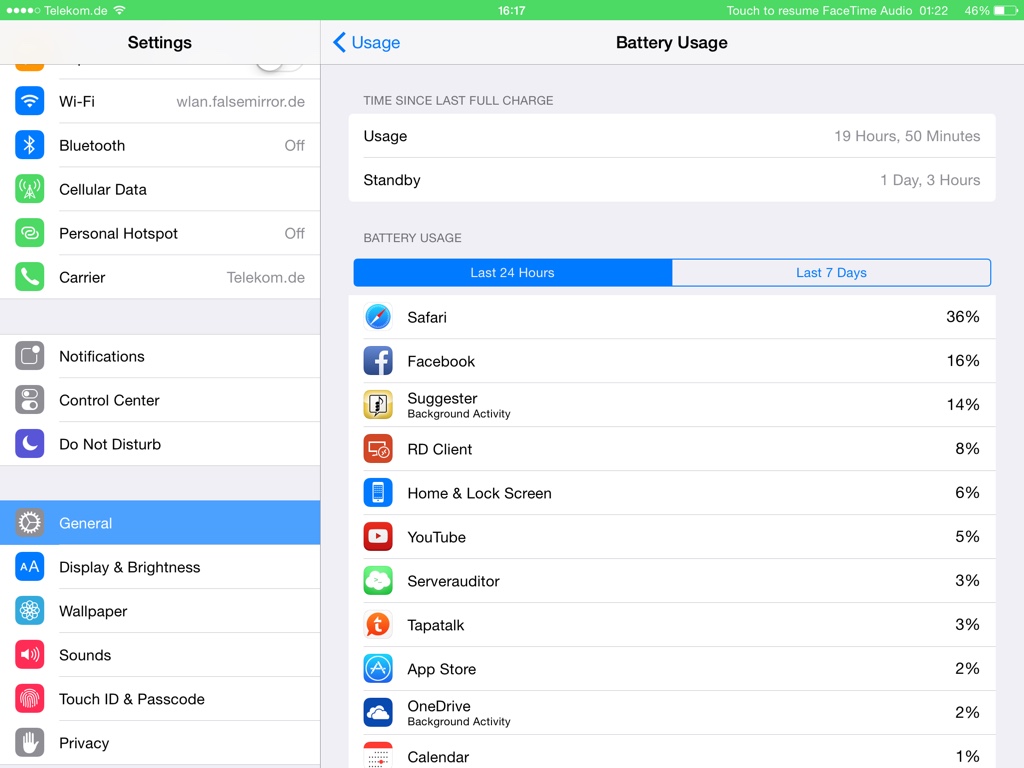Tap the back chevron beside Usage

click(x=339, y=42)
